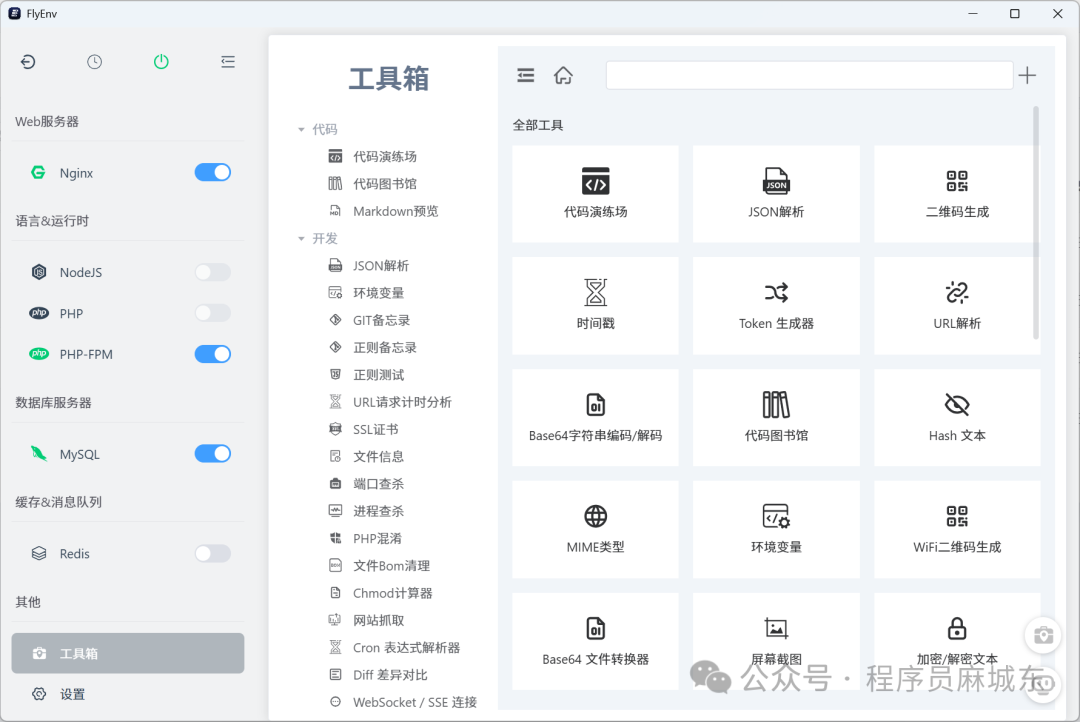Collapse the 代码 tree group

[x=301, y=130]
